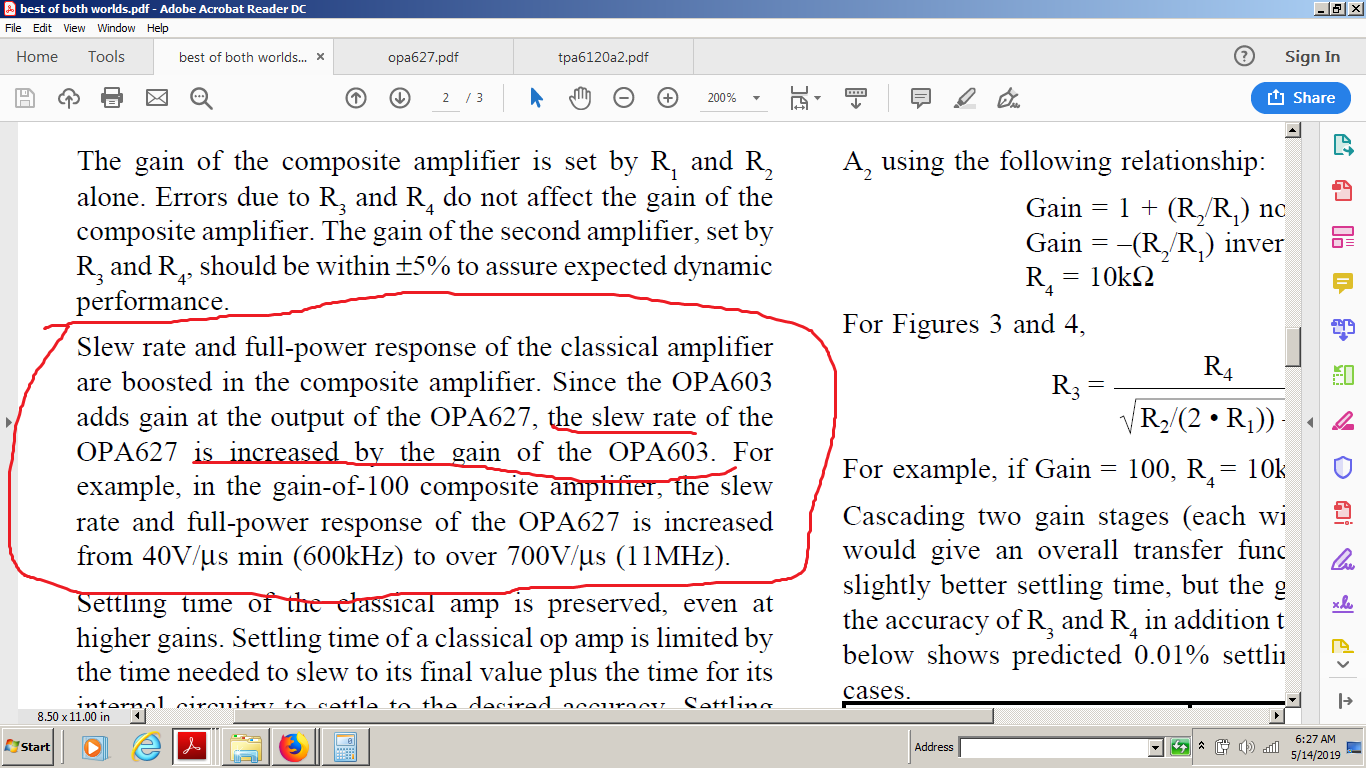The image size is (1366, 768).
Task: Go to the previous page with the up arrow
Action: 356,98
